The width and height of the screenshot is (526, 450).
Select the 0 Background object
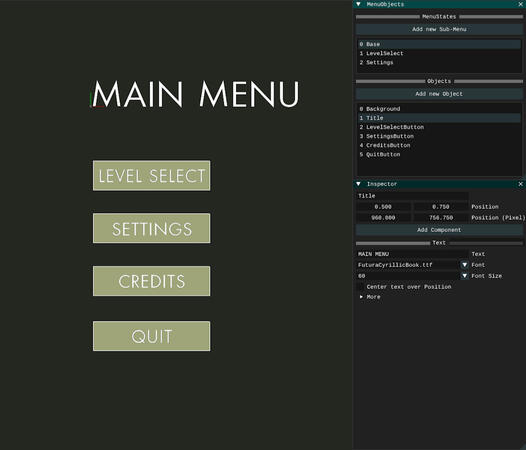(439, 109)
